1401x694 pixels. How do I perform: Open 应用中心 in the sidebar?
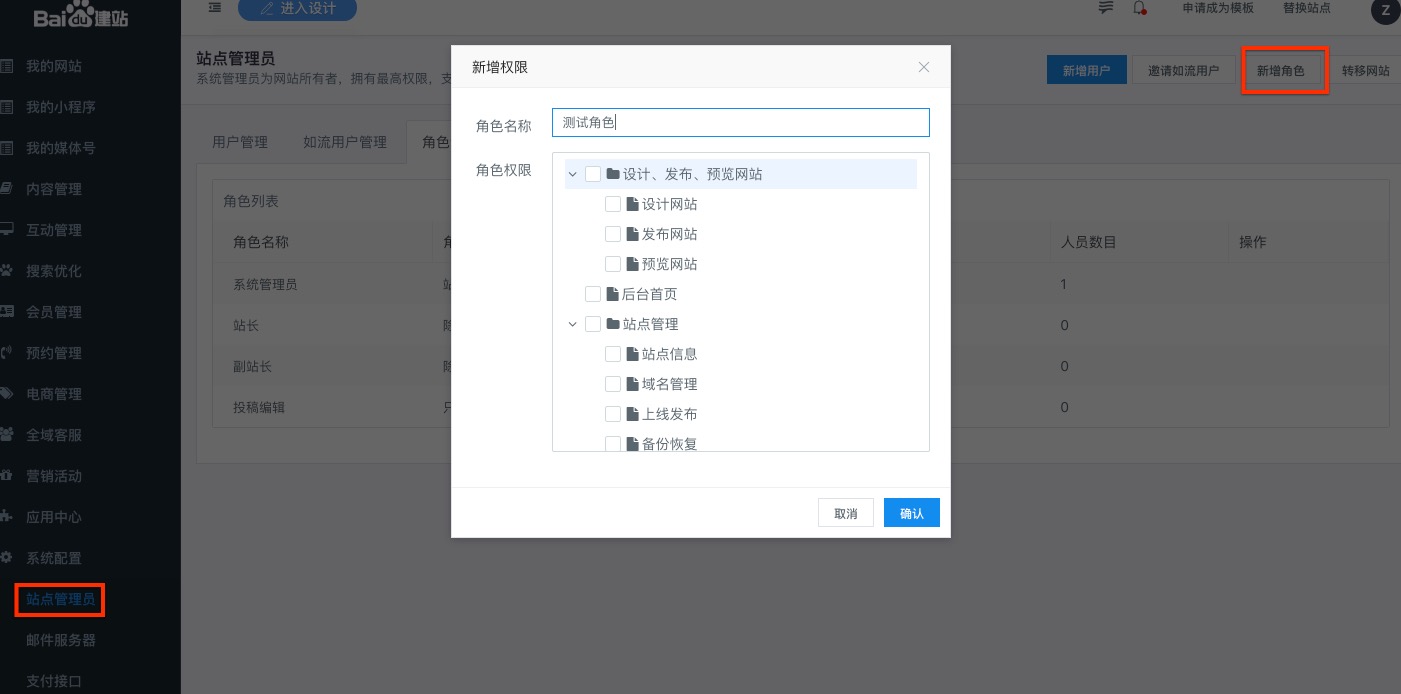point(54,517)
